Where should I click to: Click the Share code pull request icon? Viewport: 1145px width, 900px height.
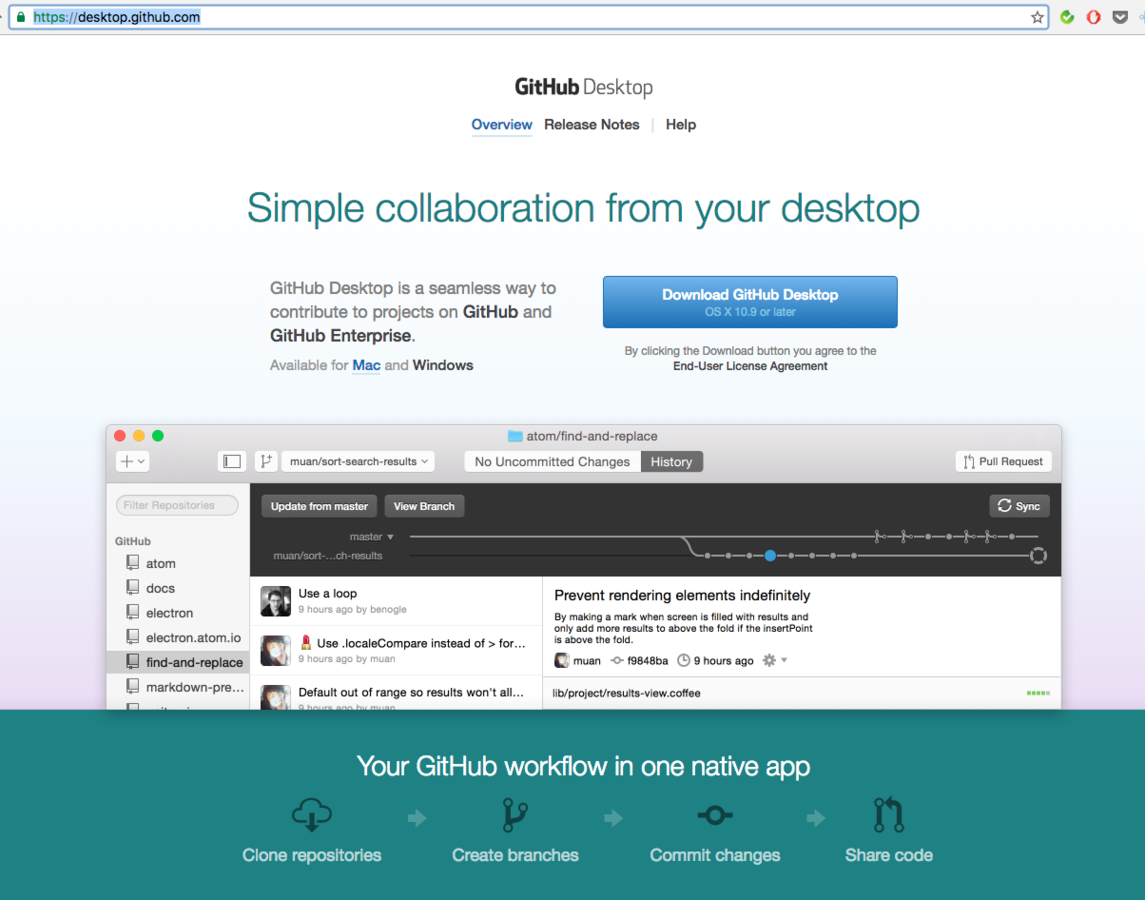pos(889,815)
